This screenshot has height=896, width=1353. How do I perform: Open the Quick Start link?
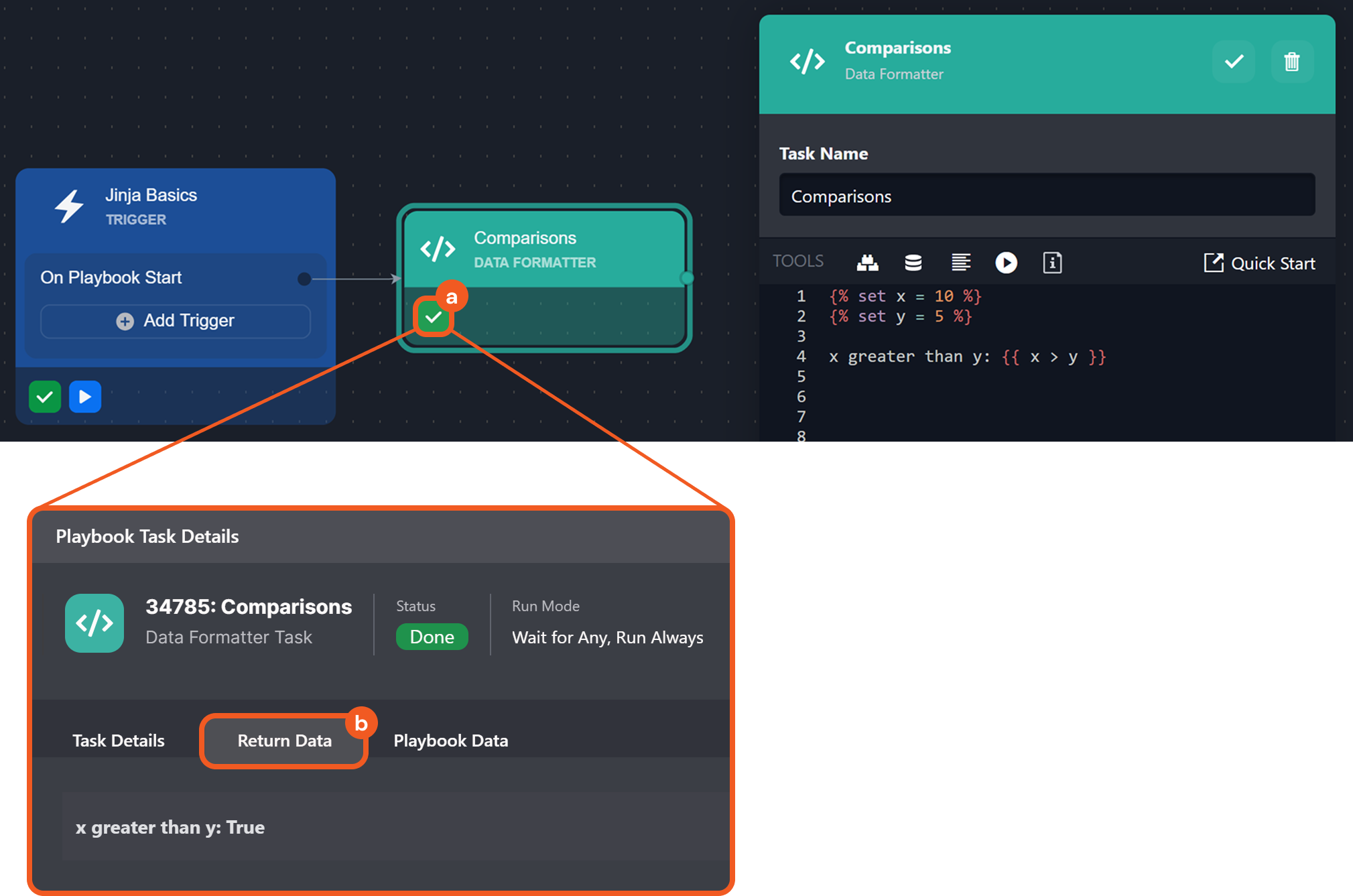(1259, 263)
